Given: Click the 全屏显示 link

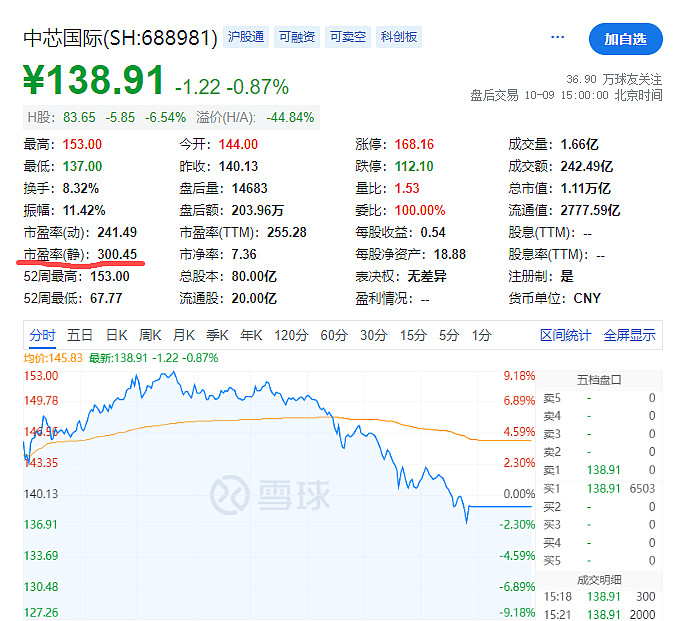Looking at the screenshot, I should pos(629,335).
